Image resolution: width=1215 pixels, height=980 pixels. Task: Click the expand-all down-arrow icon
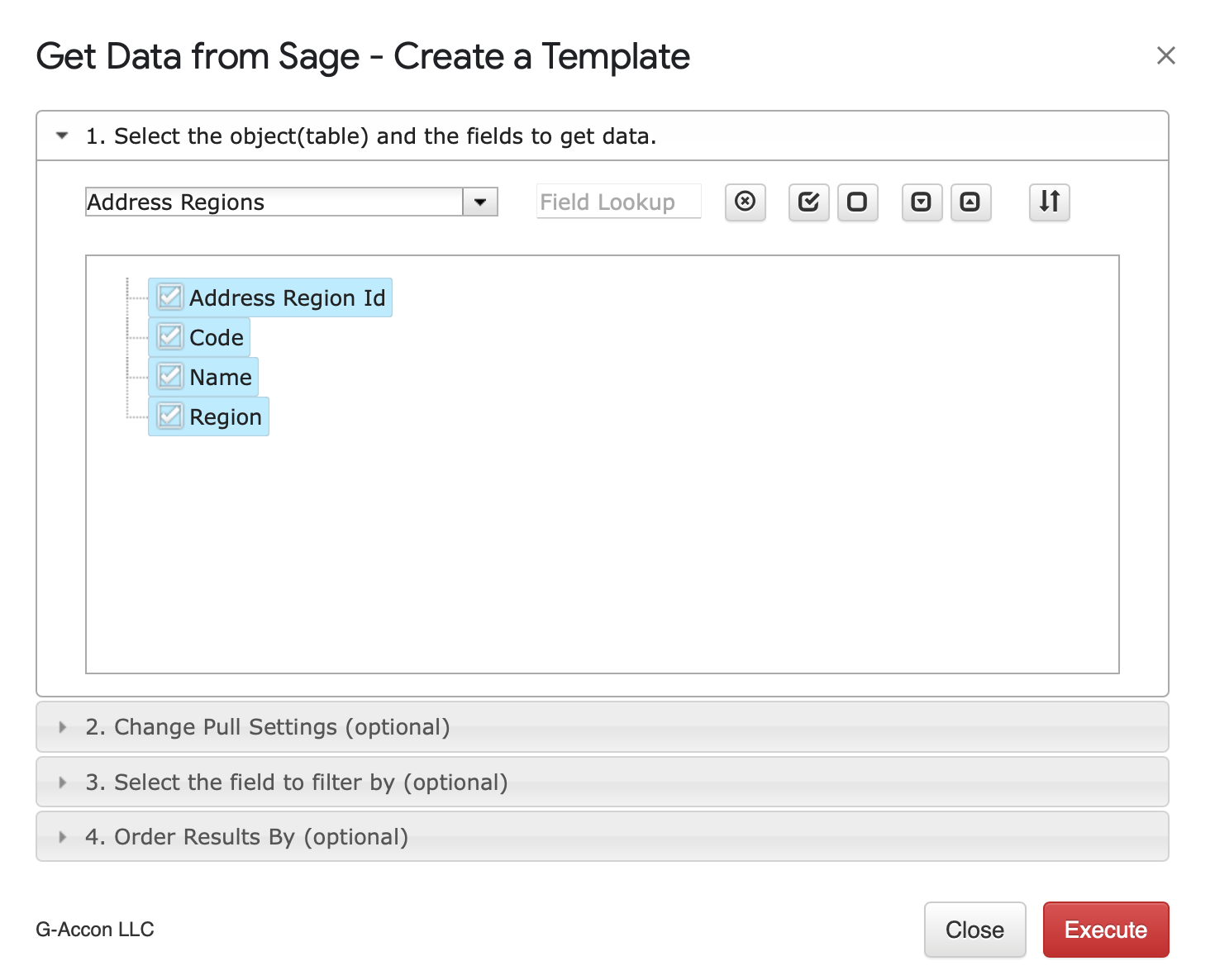point(922,202)
